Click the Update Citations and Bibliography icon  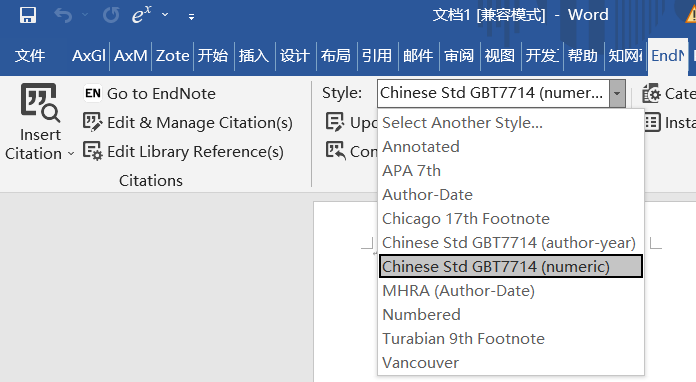click(x=335, y=122)
